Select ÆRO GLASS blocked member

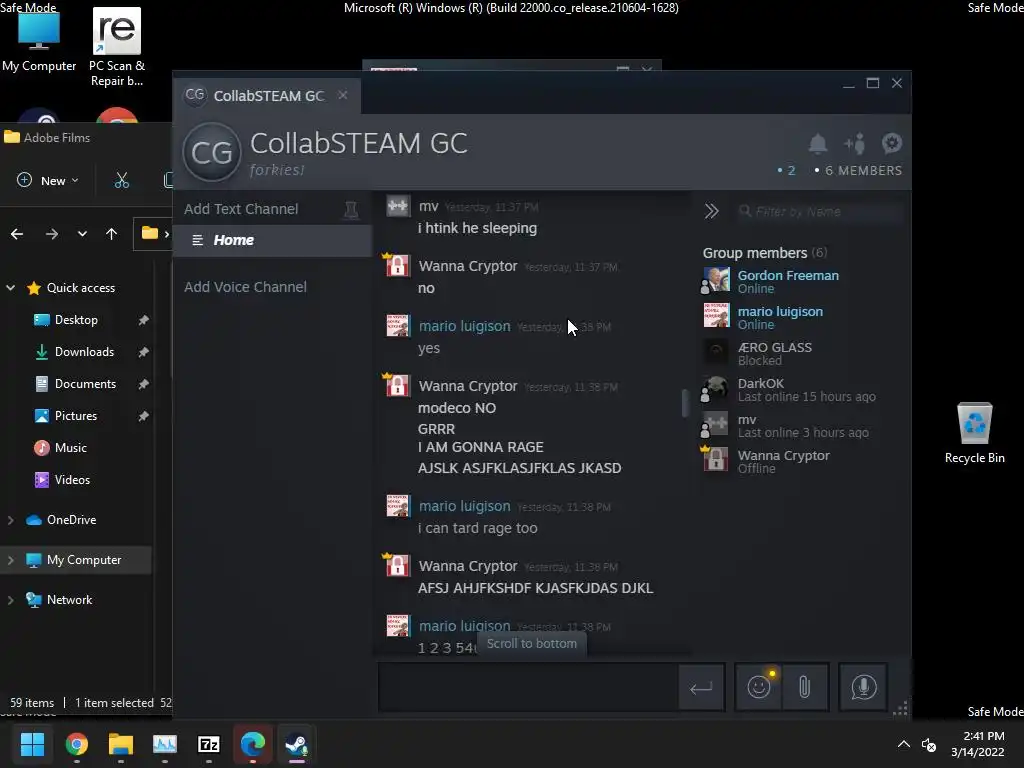[803, 353]
